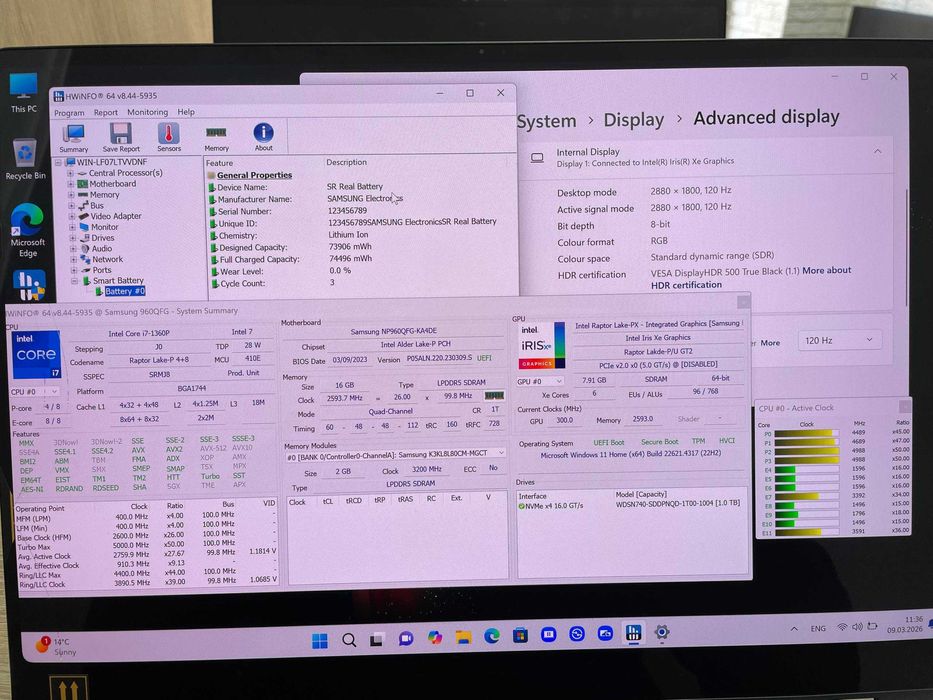This screenshot has width=933, height=700.
Task: Expand the Motherboard tree node
Action: pyautogui.click(x=70, y=184)
